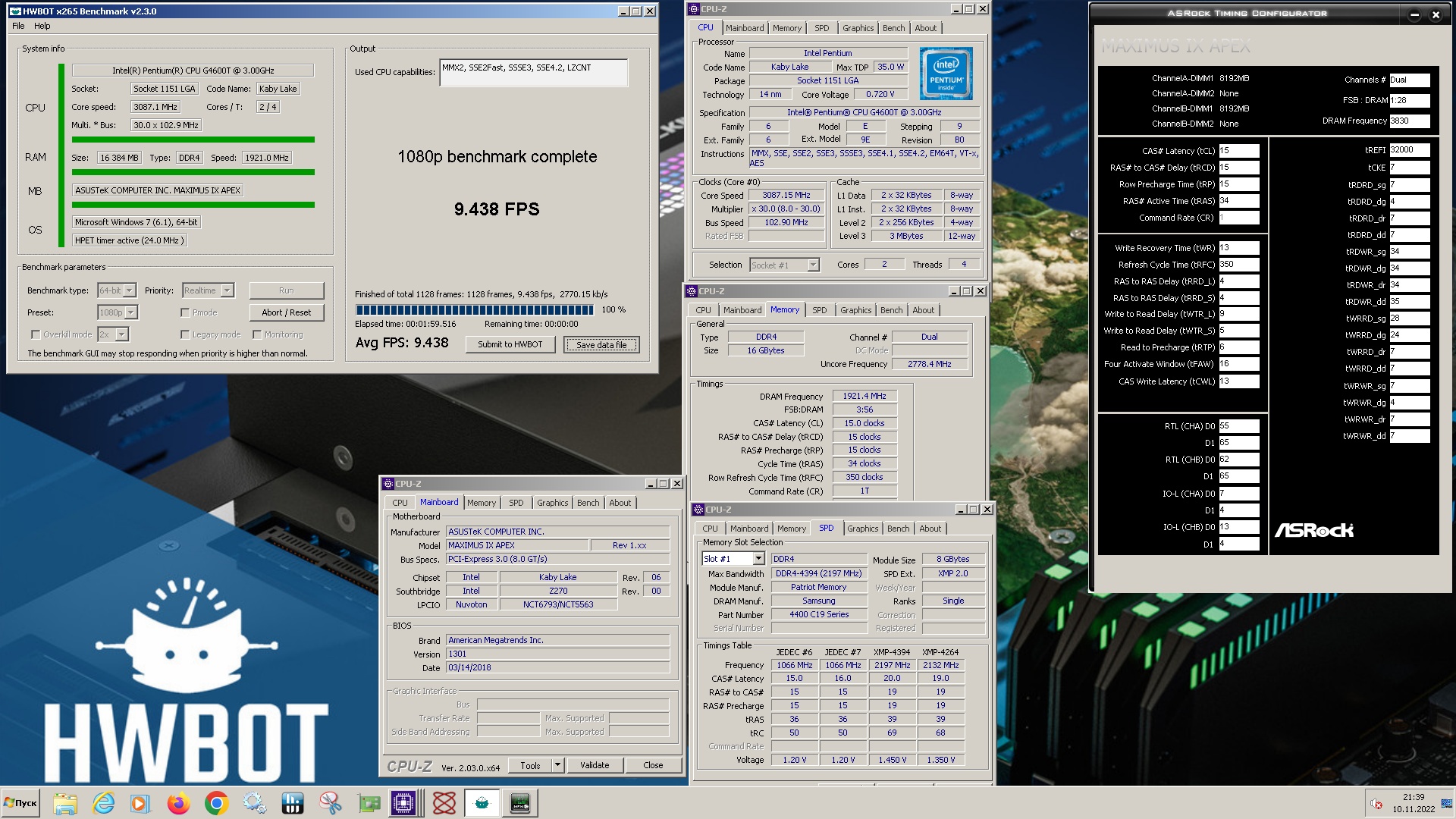
Task: Click the title icon of CPU-Z SPD-tab window
Action: 698,510
